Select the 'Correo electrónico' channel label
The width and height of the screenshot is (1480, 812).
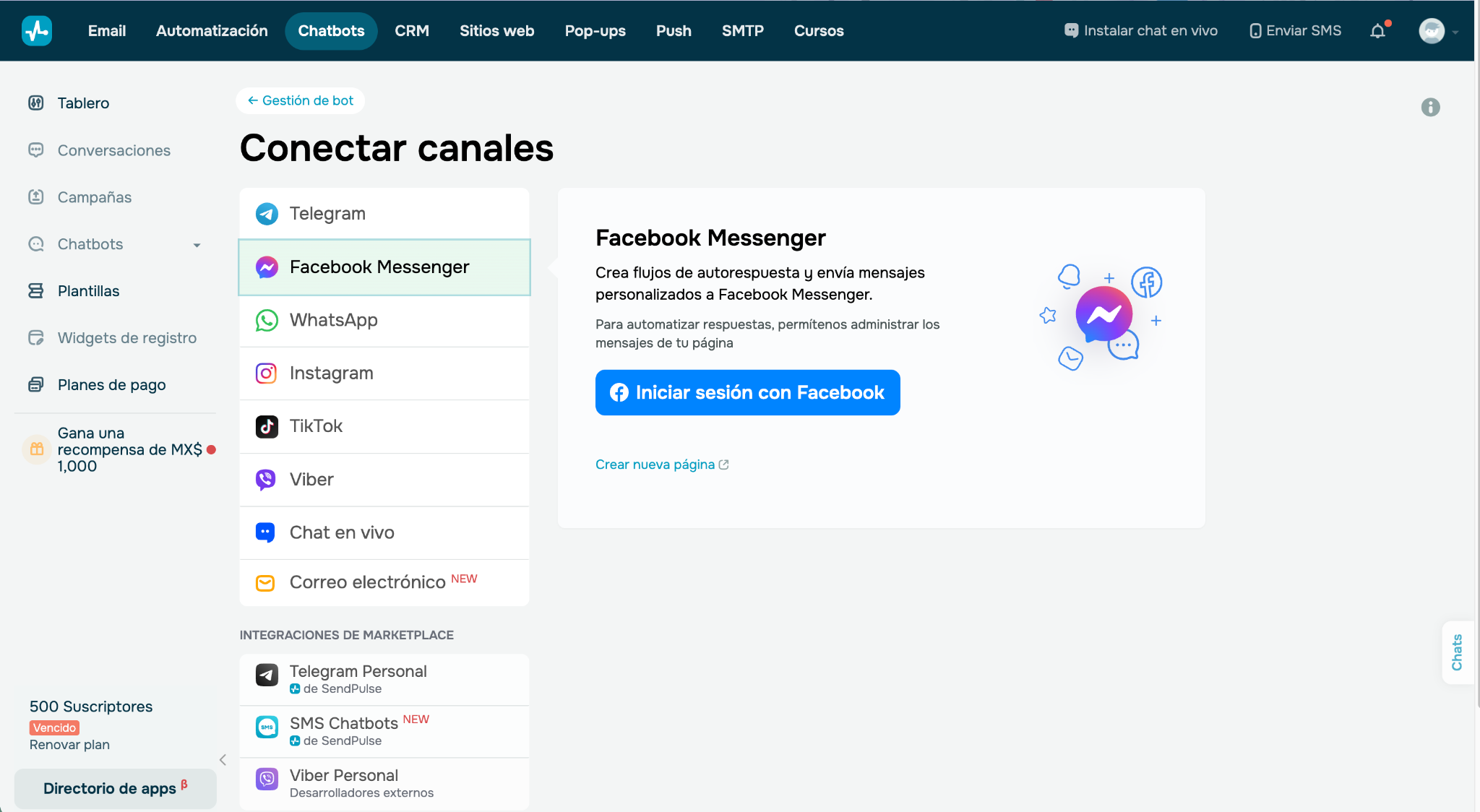(368, 582)
